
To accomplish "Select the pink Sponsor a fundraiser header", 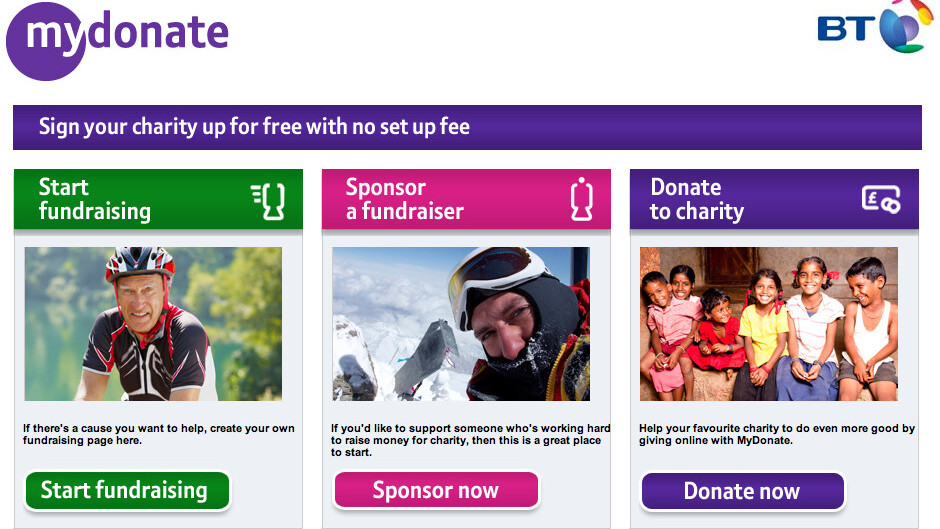I will 466,199.
